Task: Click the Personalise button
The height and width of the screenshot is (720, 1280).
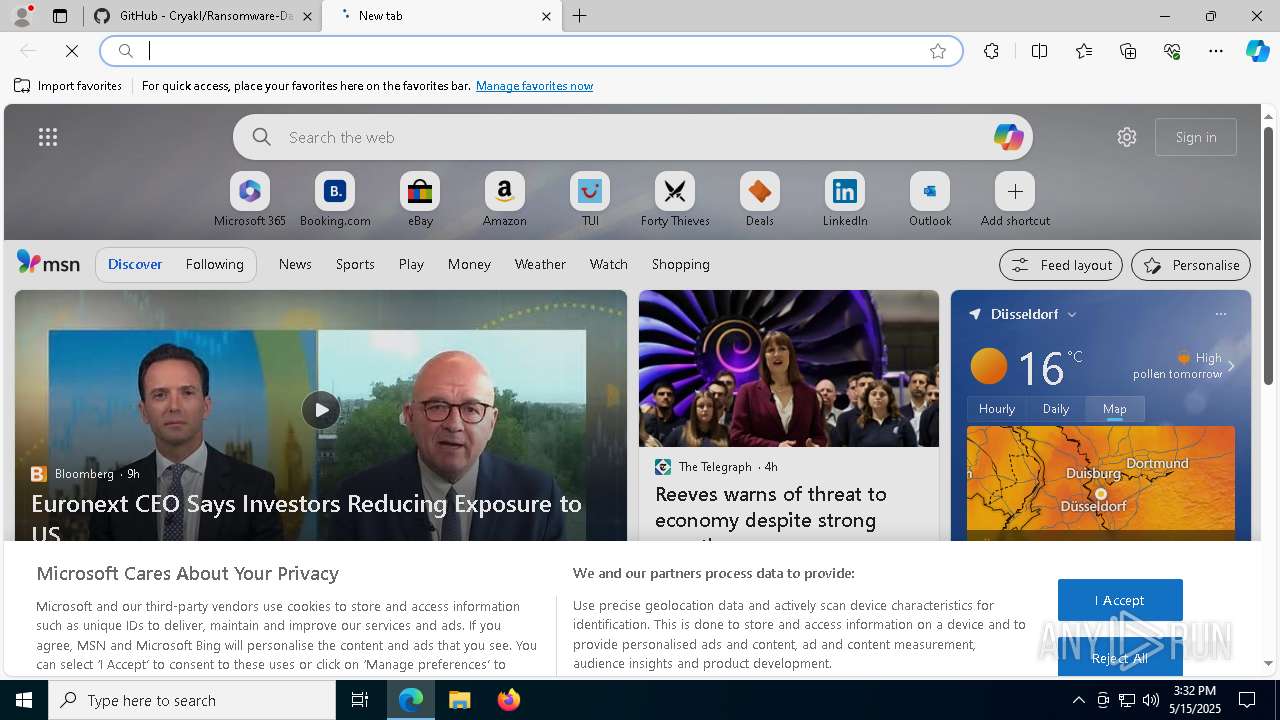Action: [1191, 265]
